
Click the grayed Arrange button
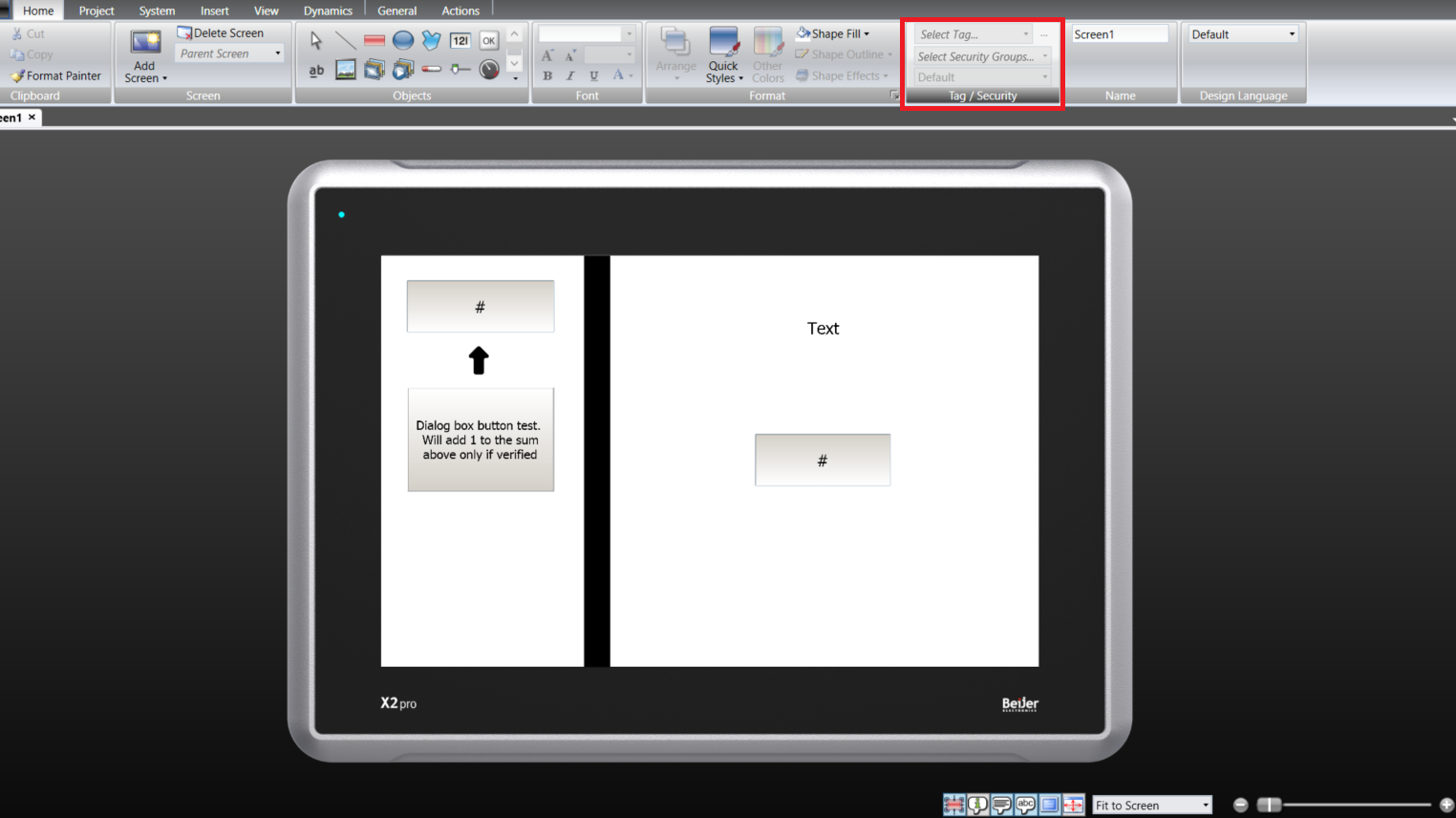coord(675,55)
